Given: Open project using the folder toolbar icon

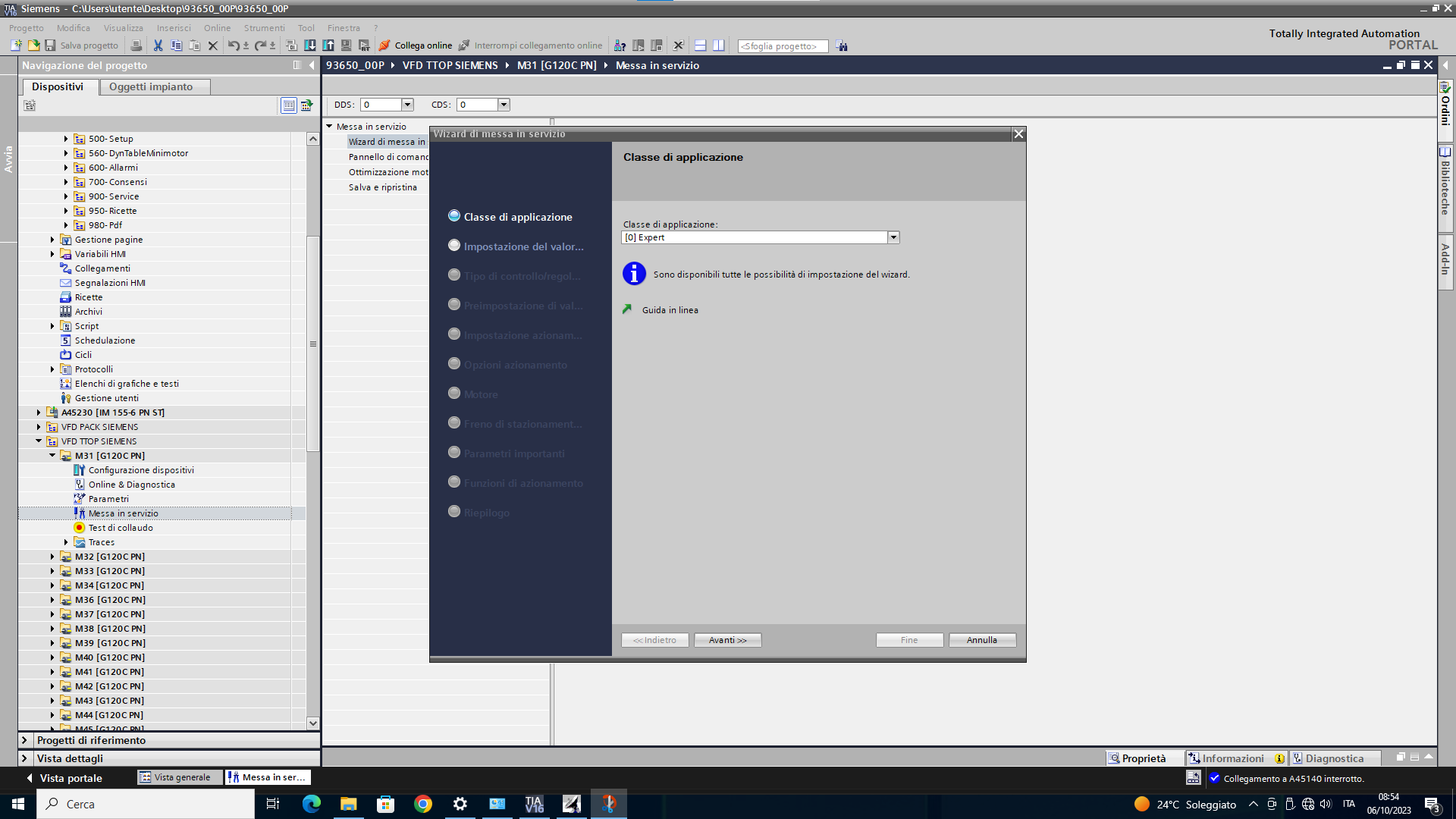Looking at the screenshot, I should click(x=33, y=45).
